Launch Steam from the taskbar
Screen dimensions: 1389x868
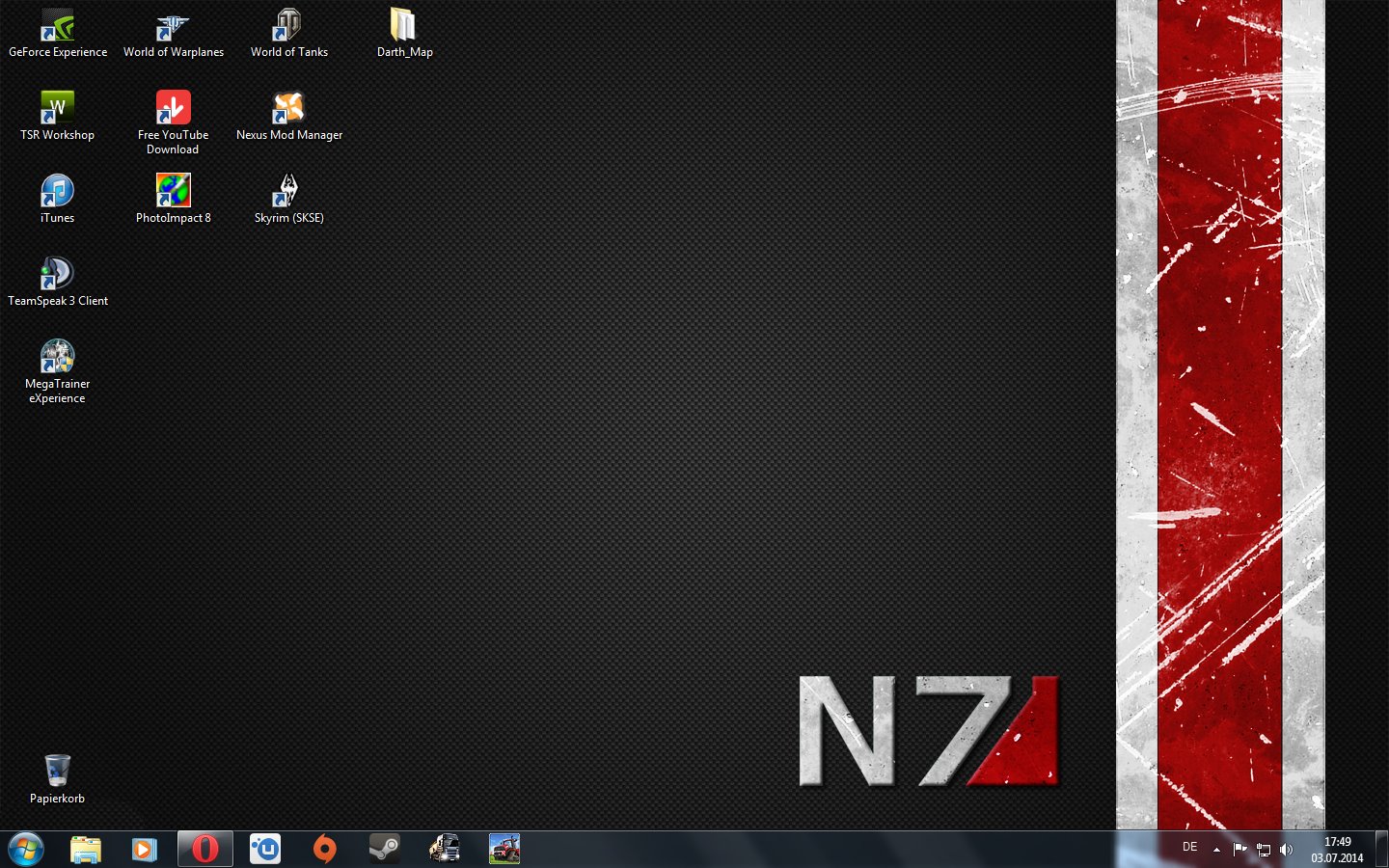[384, 850]
